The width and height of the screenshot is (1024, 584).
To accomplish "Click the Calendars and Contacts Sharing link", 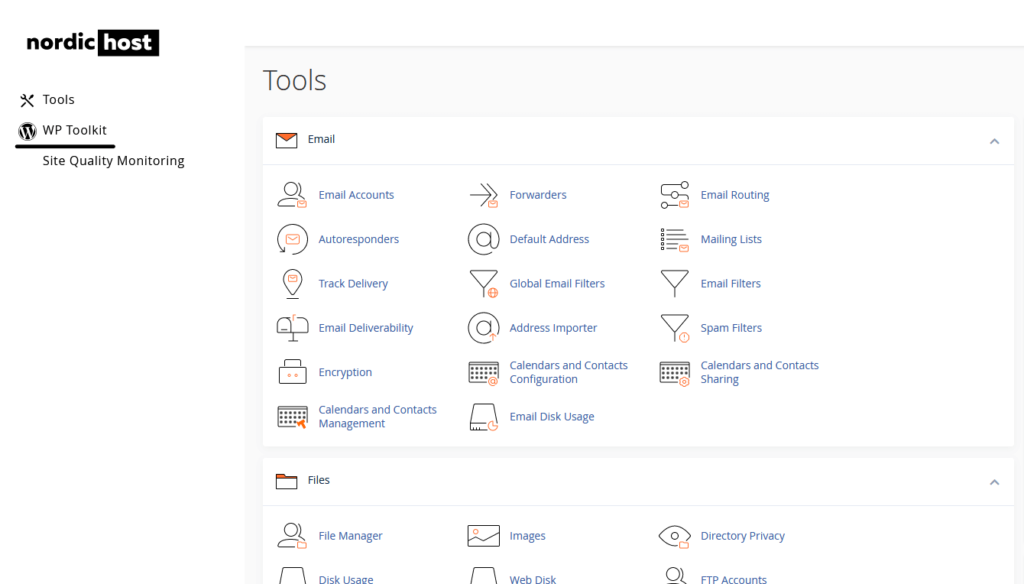I will point(758,372).
